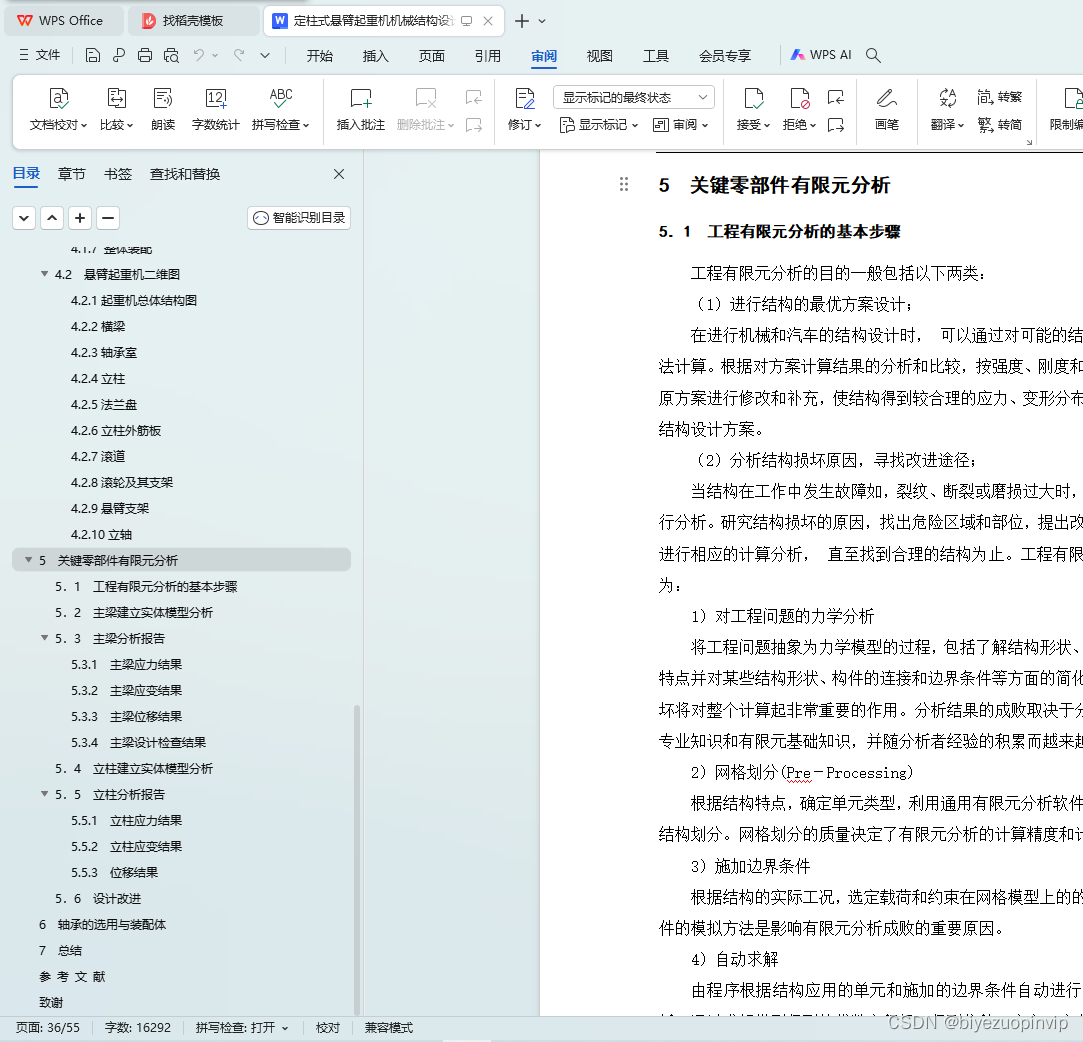The height and width of the screenshot is (1042, 1083).
Task: Switch to the 书签 pane tab
Action: point(117,174)
